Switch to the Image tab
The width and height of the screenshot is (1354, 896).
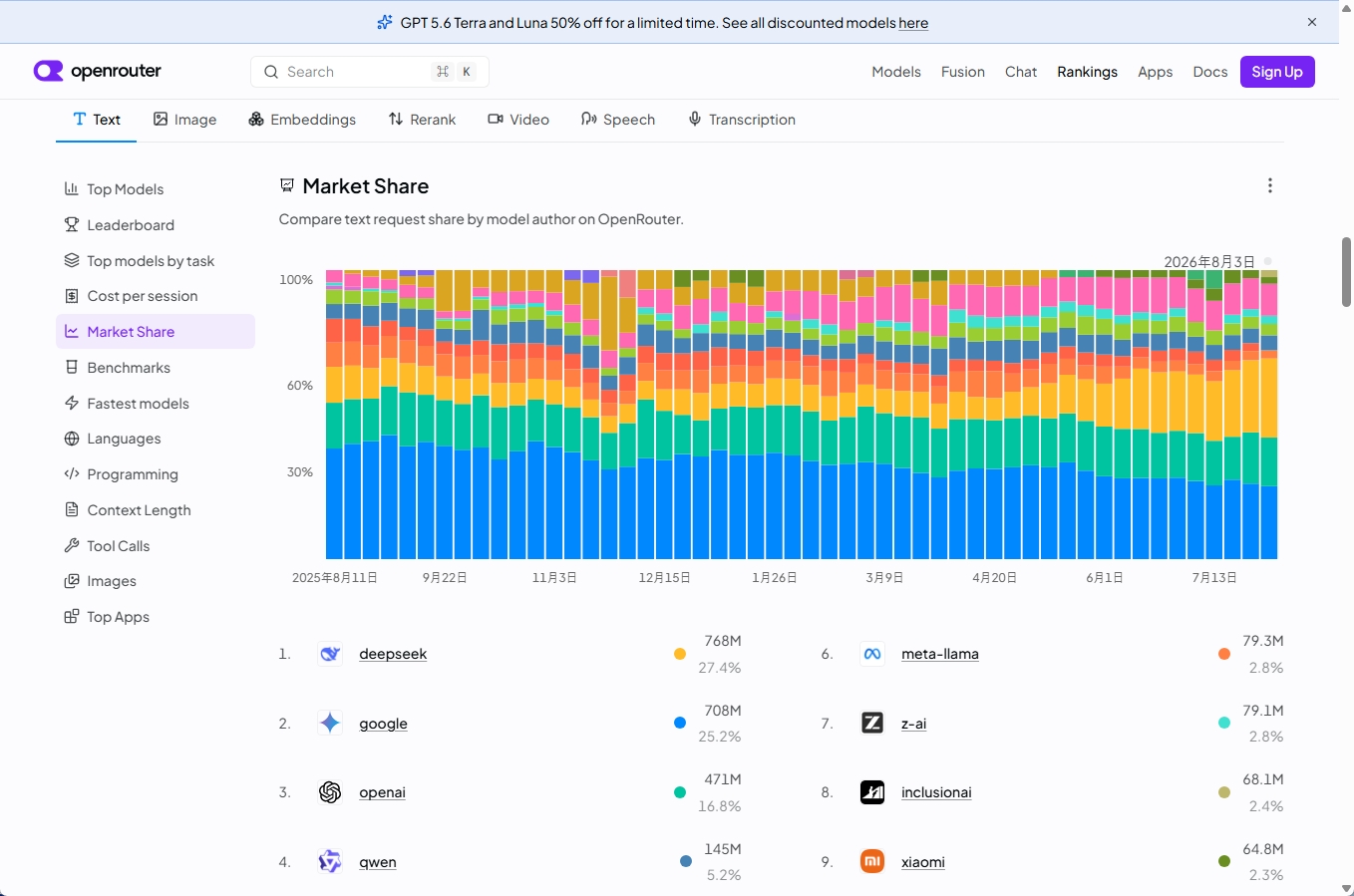pyautogui.click(x=184, y=120)
